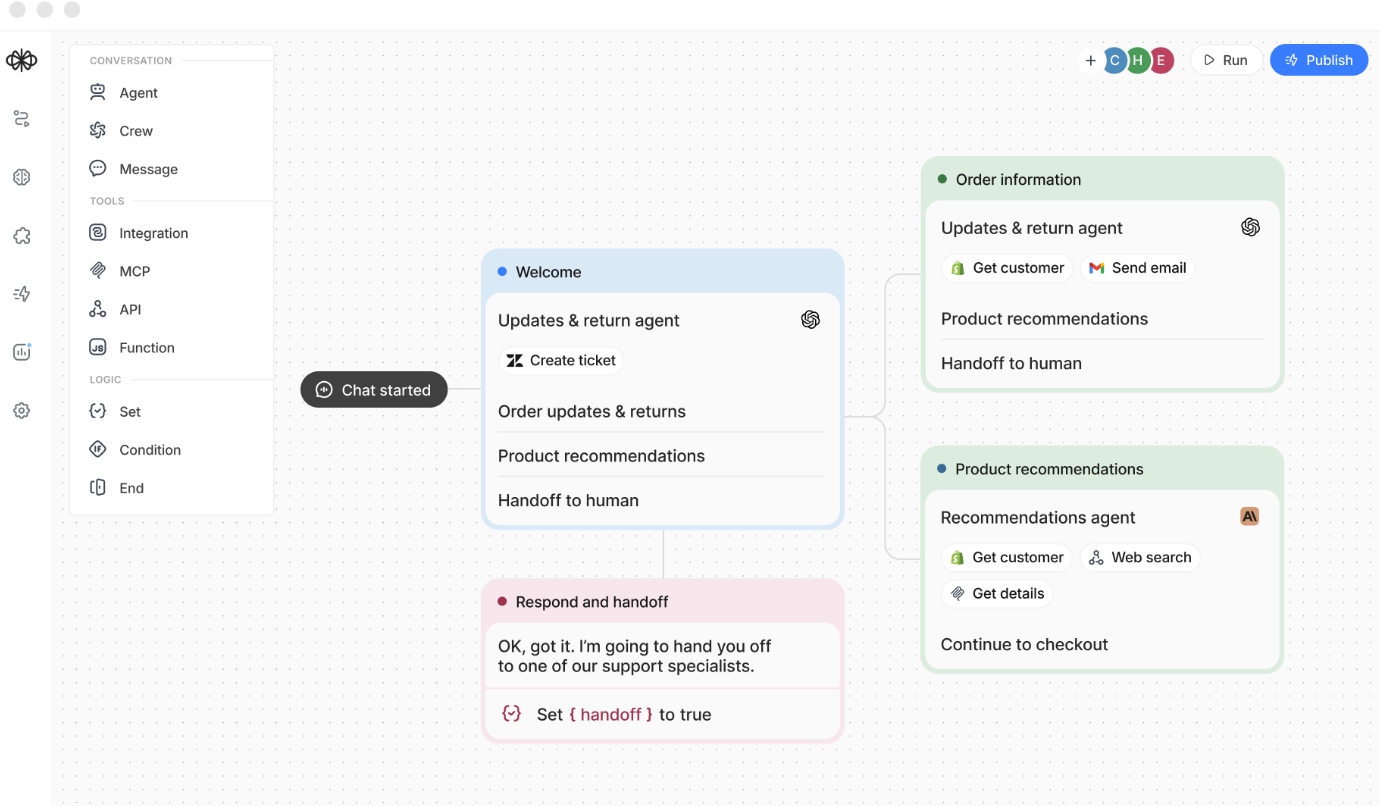Click the Chat started trigger pill

pos(374,389)
